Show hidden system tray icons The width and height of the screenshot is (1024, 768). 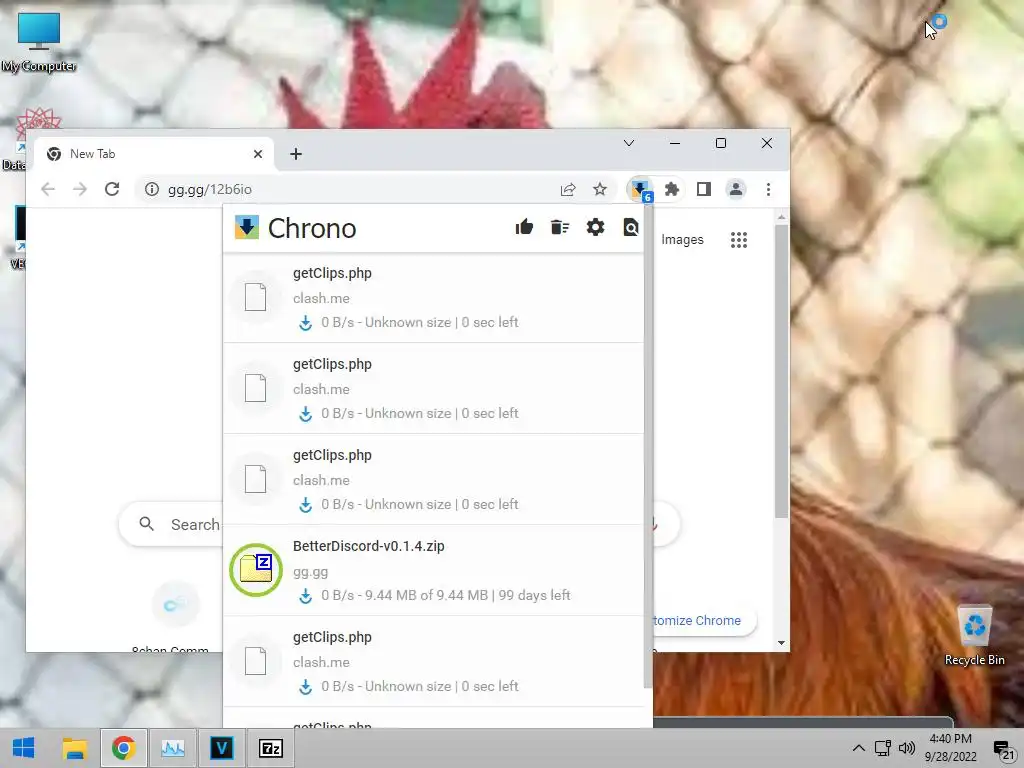tap(858, 748)
